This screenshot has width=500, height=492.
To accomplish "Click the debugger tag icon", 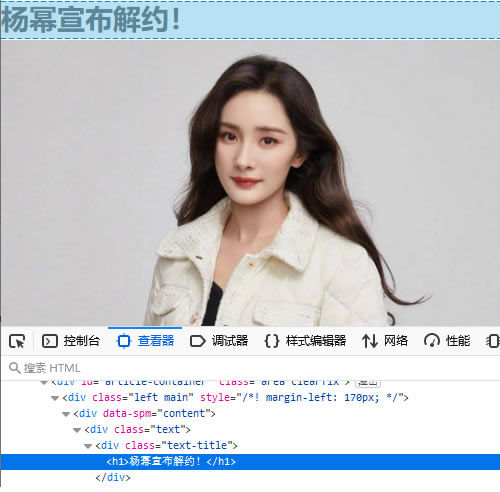I will tap(198, 341).
